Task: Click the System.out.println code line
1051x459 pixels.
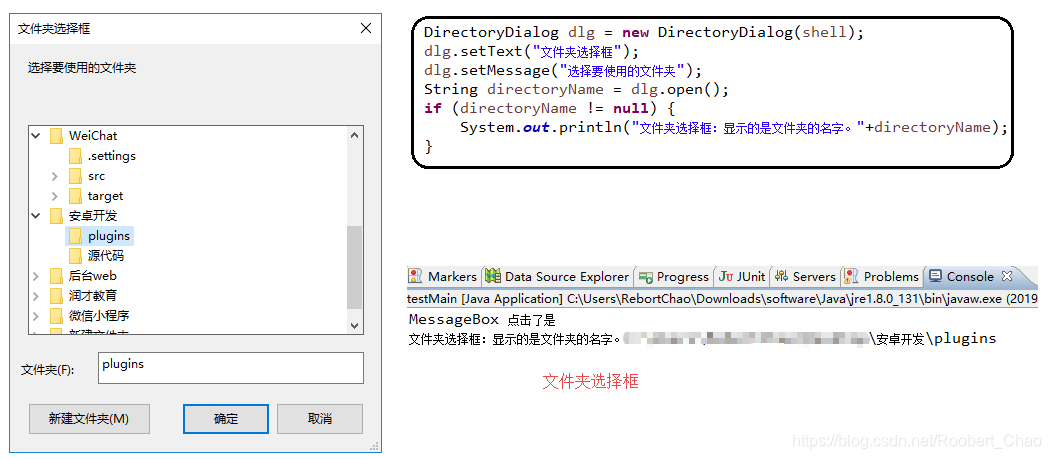Action: coord(734,127)
